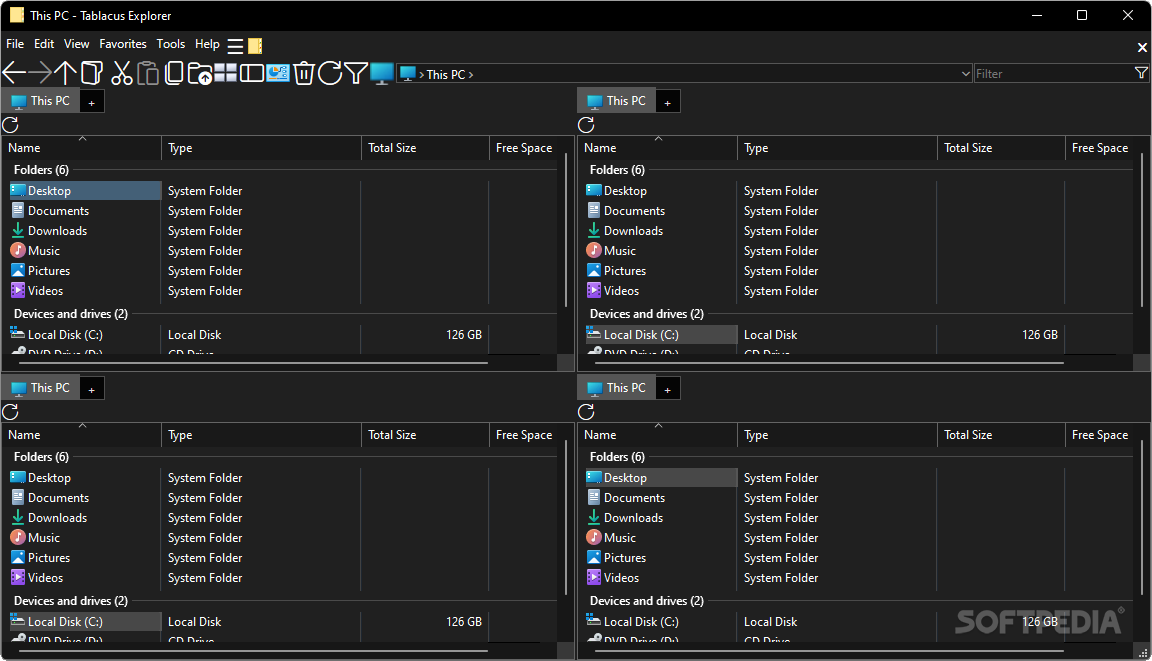Collapse Devices and drives (2) in top-right pane
This screenshot has height=661, width=1152.
coord(647,314)
